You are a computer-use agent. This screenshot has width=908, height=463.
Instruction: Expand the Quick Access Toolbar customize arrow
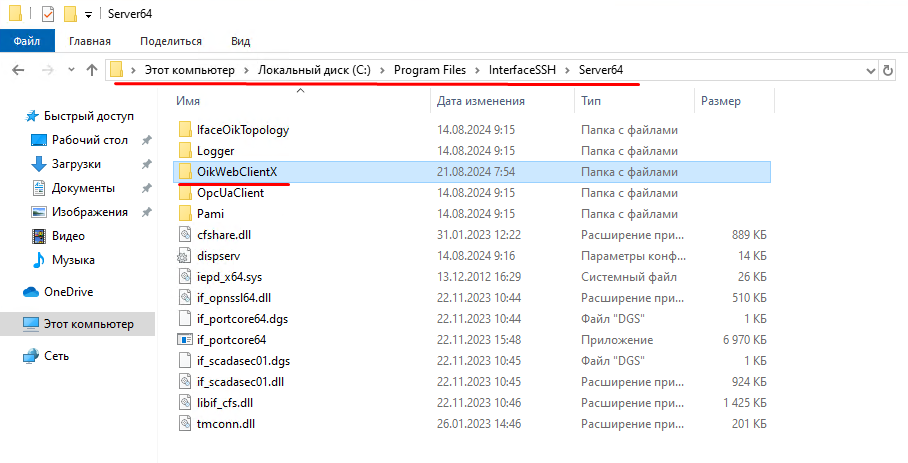click(x=88, y=14)
